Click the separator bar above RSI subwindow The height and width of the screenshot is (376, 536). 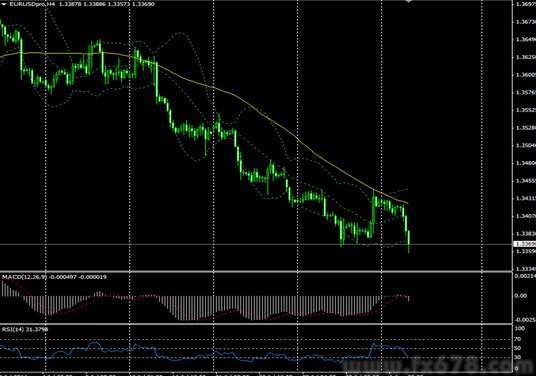[256, 324]
